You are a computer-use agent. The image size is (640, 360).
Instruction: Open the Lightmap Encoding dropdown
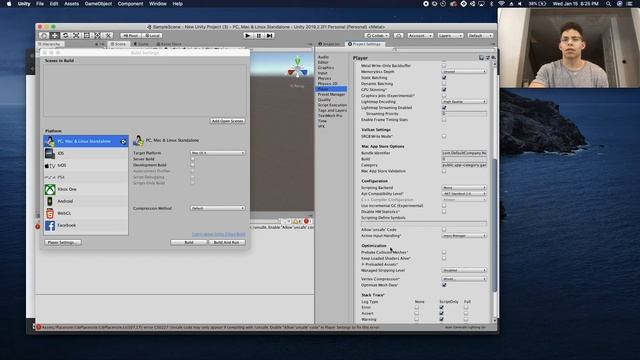[464, 102]
